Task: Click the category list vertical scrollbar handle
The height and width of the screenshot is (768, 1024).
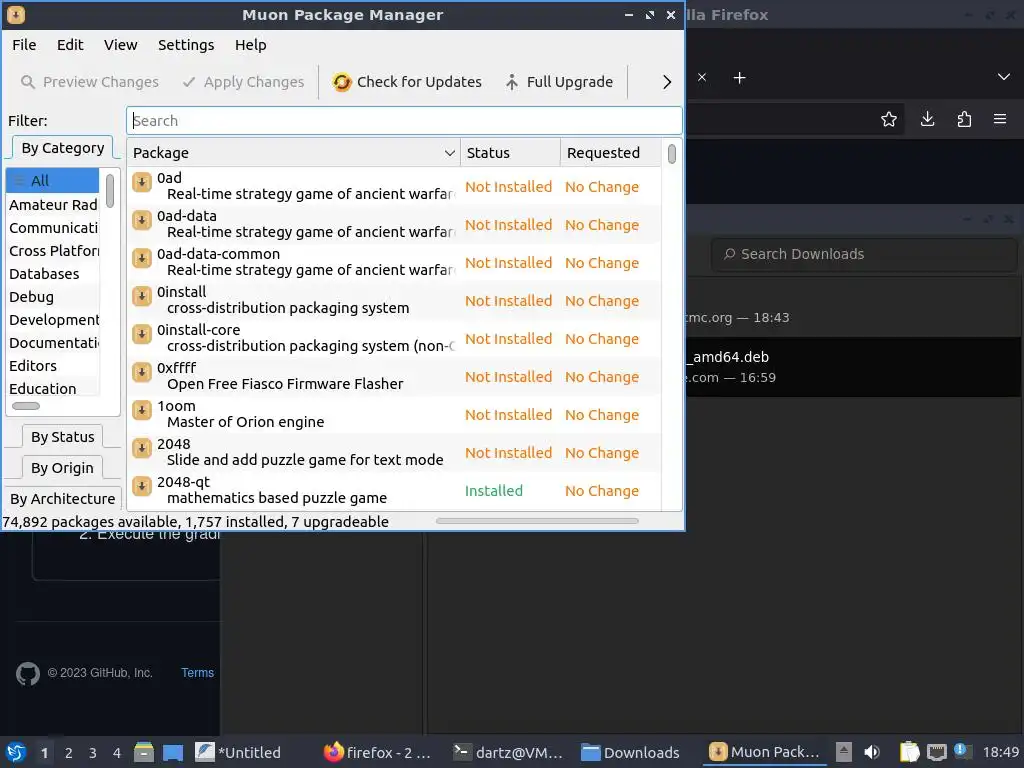Action: pos(110,191)
